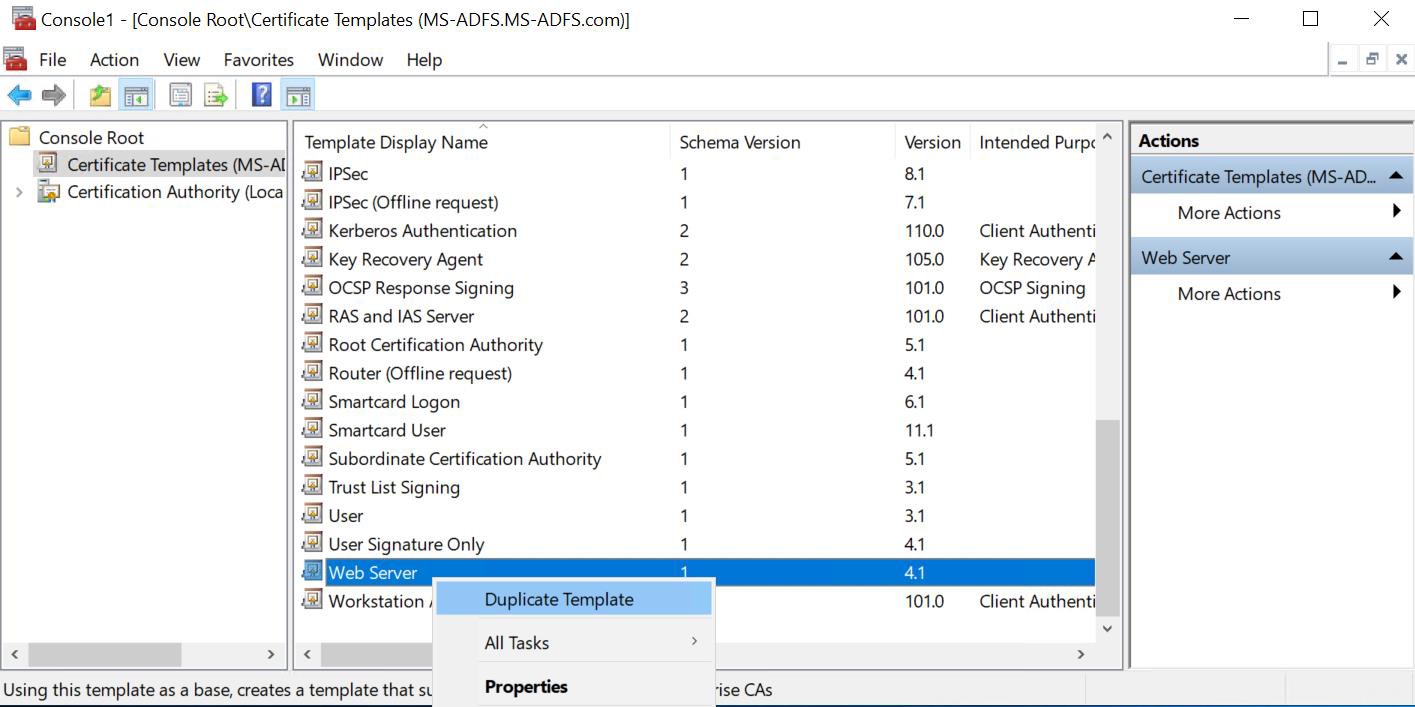Expand the Certification Authority tree node

(19, 192)
